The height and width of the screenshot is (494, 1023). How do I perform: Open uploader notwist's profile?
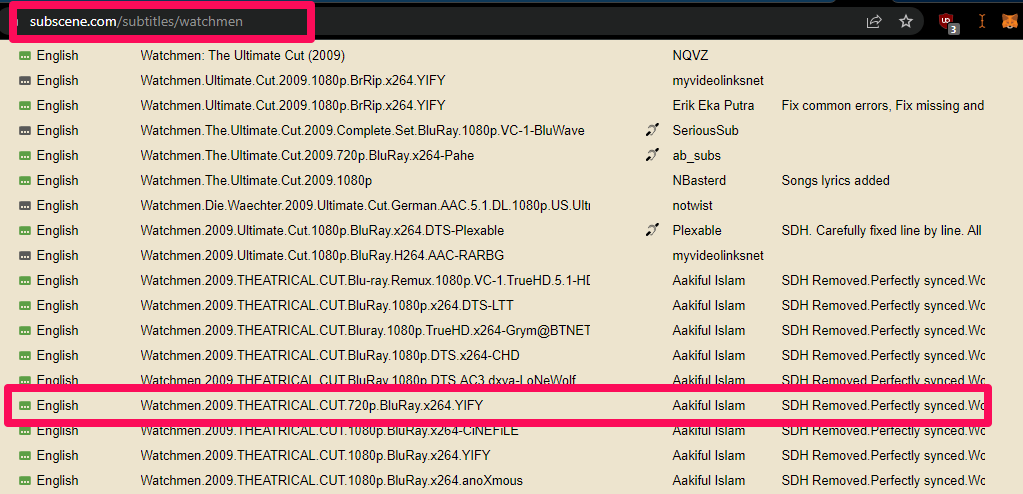692,206
